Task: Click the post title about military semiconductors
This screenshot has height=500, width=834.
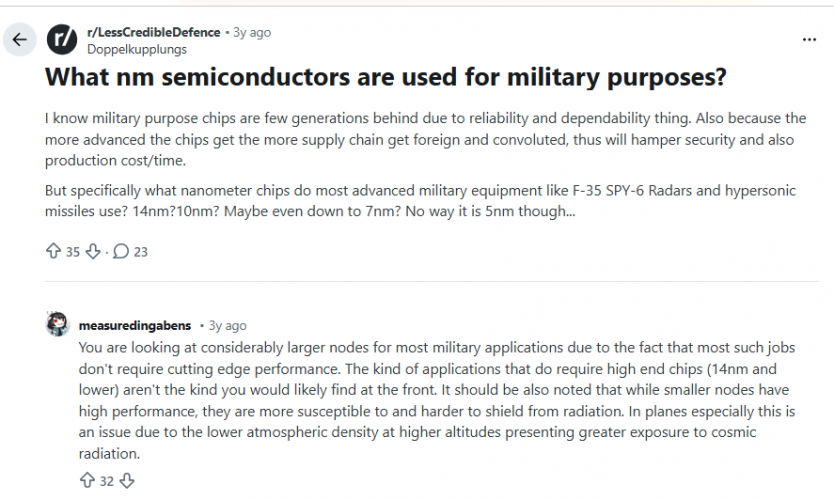Action: click(x=386, y=77)
